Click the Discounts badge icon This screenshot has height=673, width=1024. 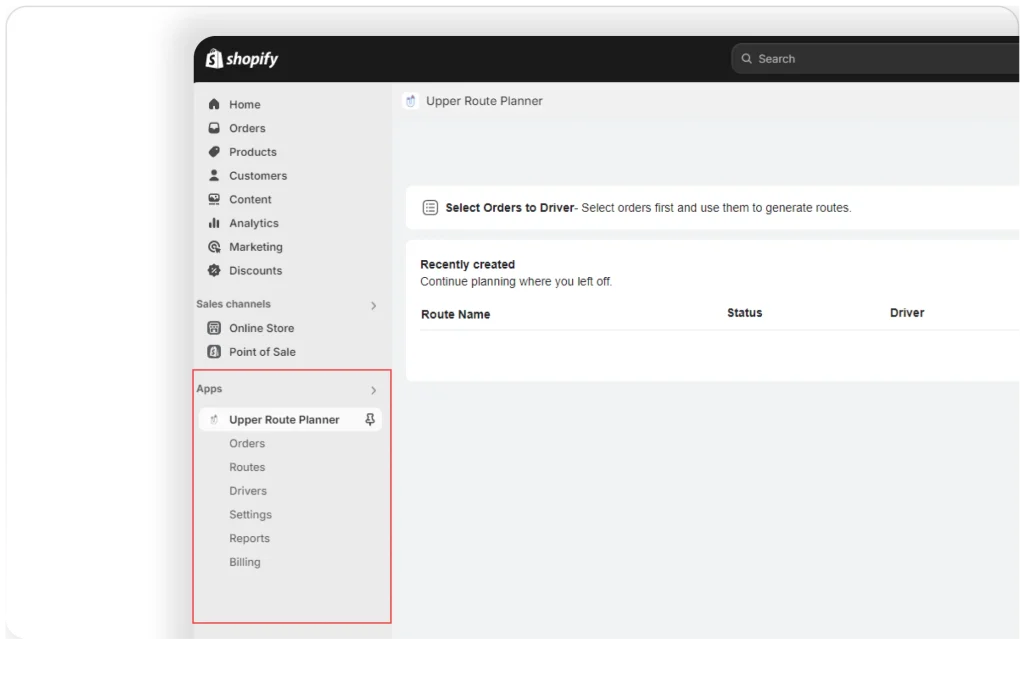(x=214, y=270)
